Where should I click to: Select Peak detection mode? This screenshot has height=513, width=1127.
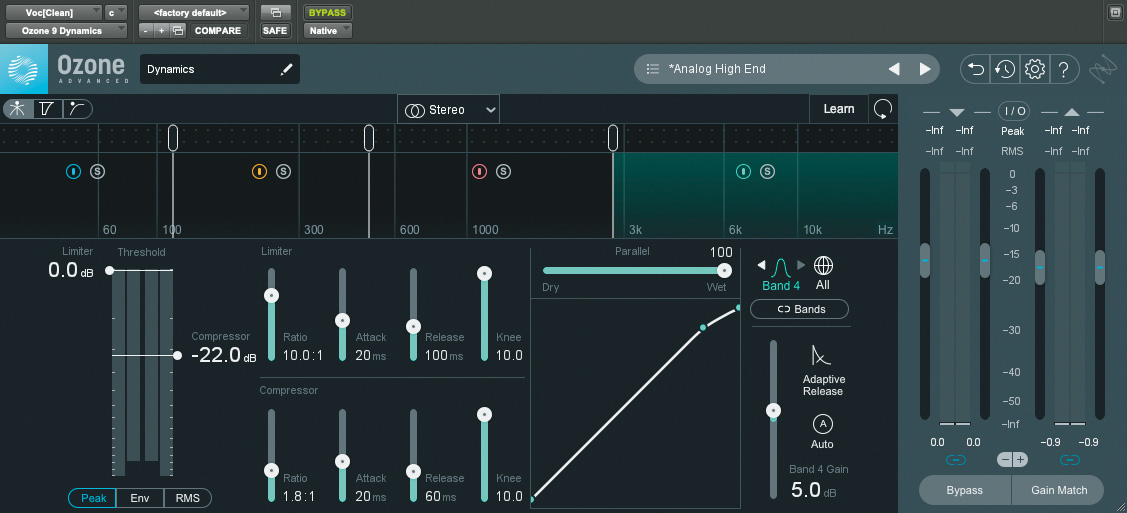pos(93,498)
